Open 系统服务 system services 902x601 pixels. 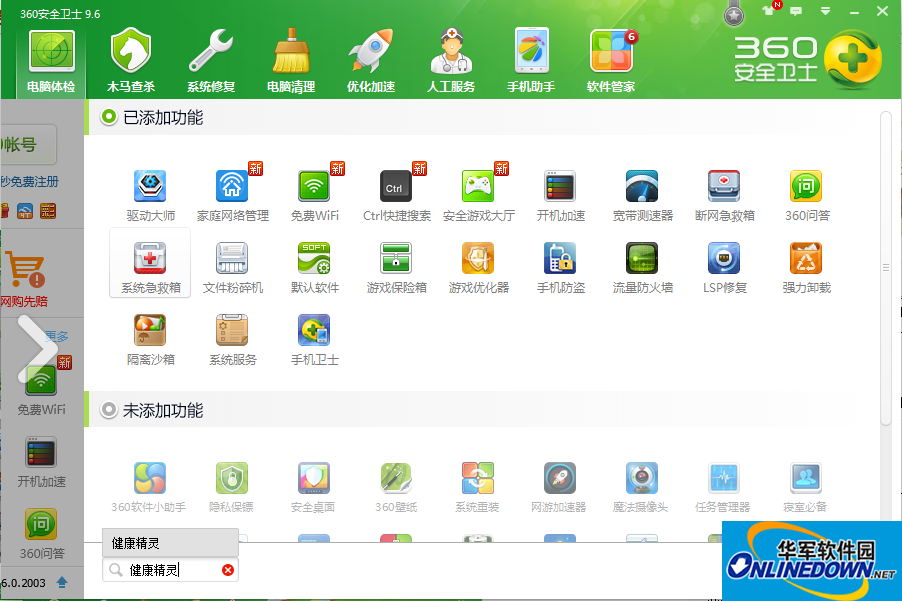(x=232, y=340)
